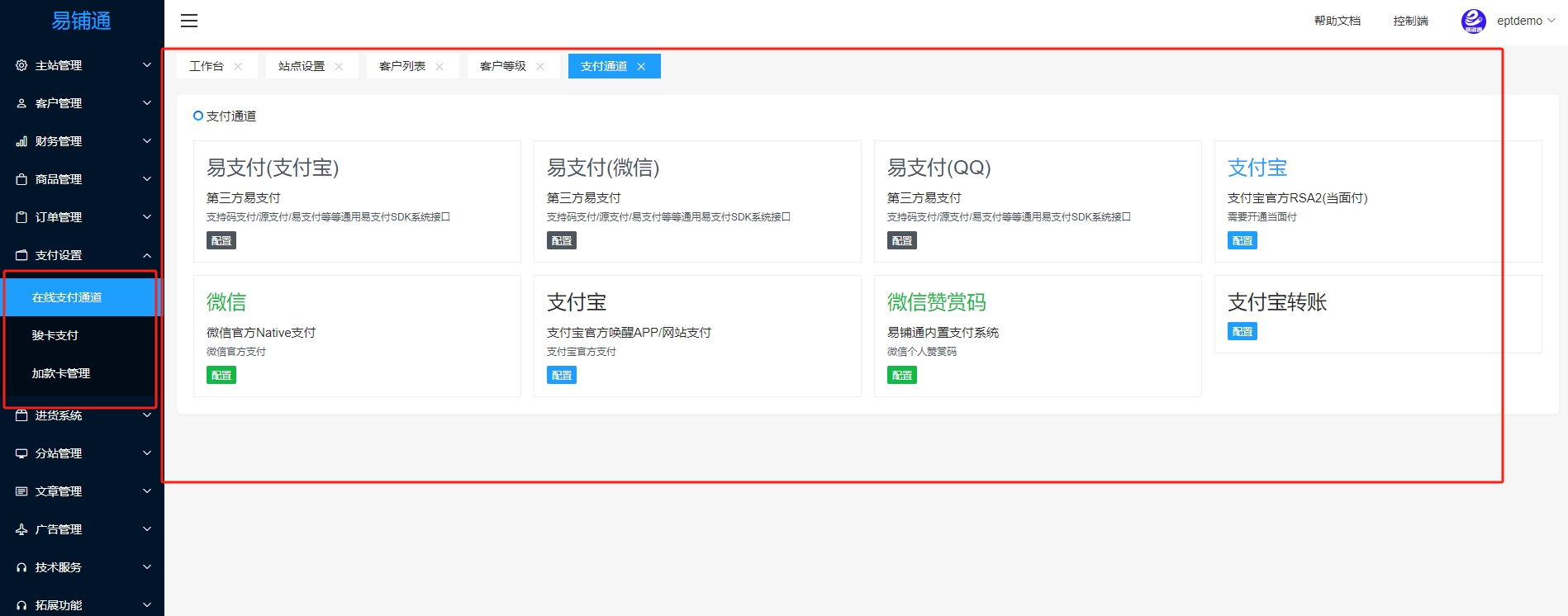Click the 文章管理 list icon
Screen dimensions: 1568x616
[21, 491]
